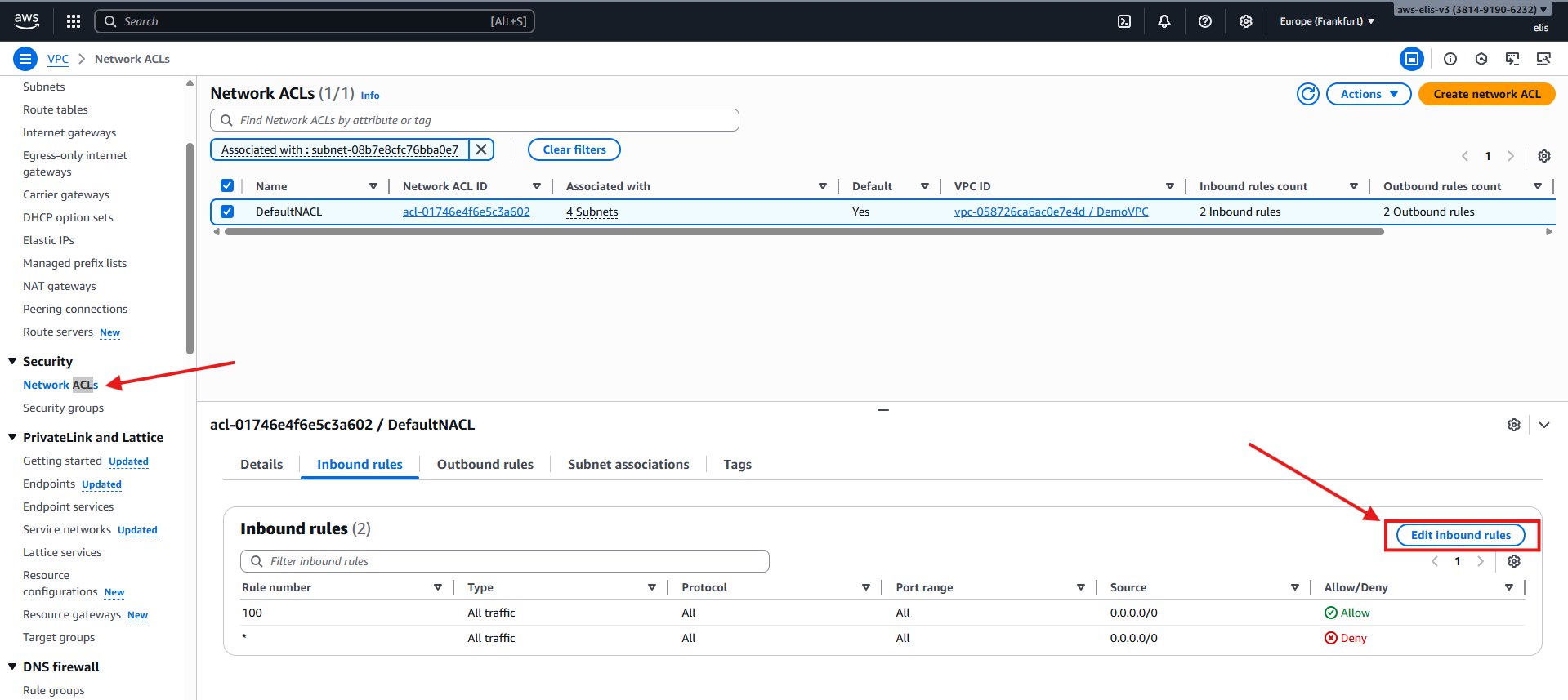1568x700 pixels.
Task: Open the Europe (Frankfurt) region selector
Action: coord(1326,21)
